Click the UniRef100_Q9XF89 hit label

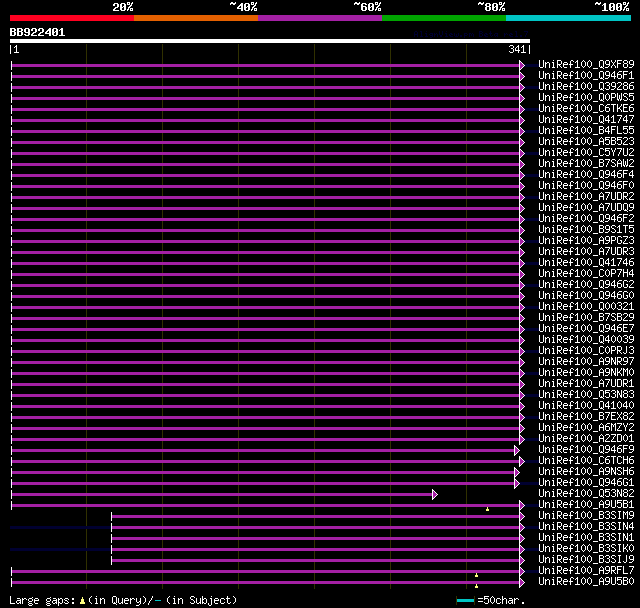point(586,64)
